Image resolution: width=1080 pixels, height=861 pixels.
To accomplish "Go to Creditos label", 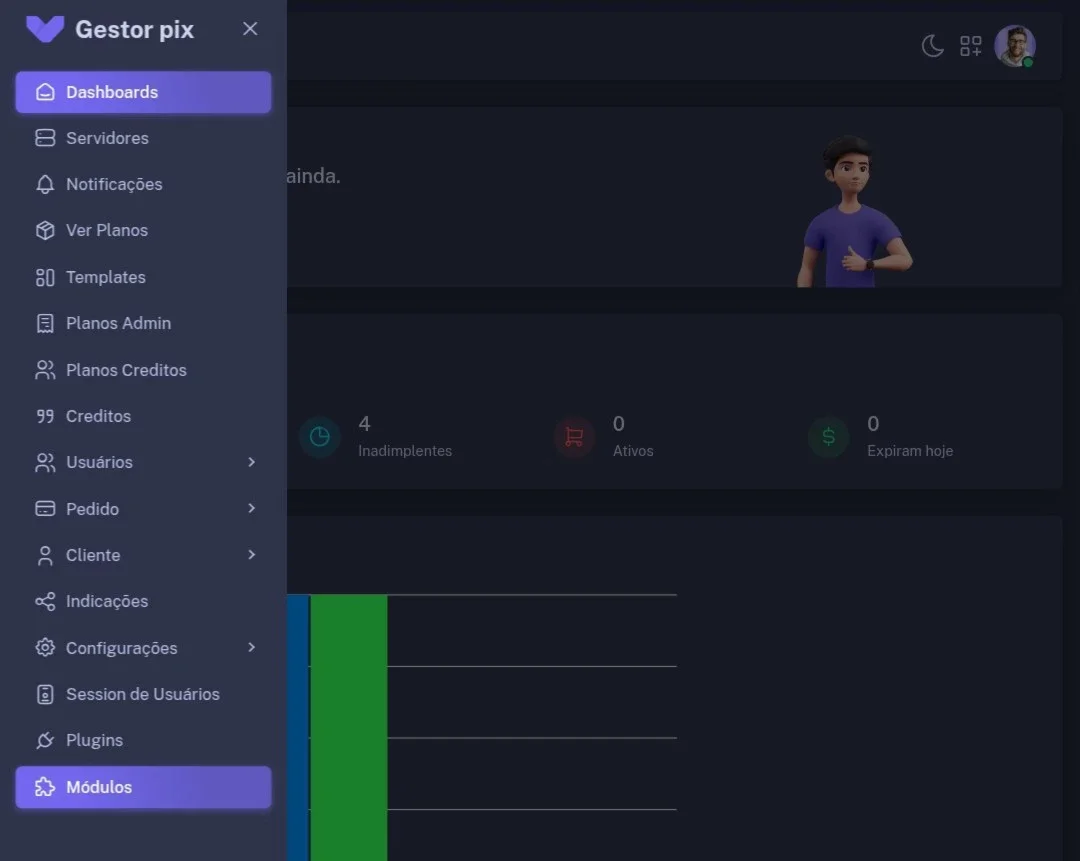I will (98, 416).
